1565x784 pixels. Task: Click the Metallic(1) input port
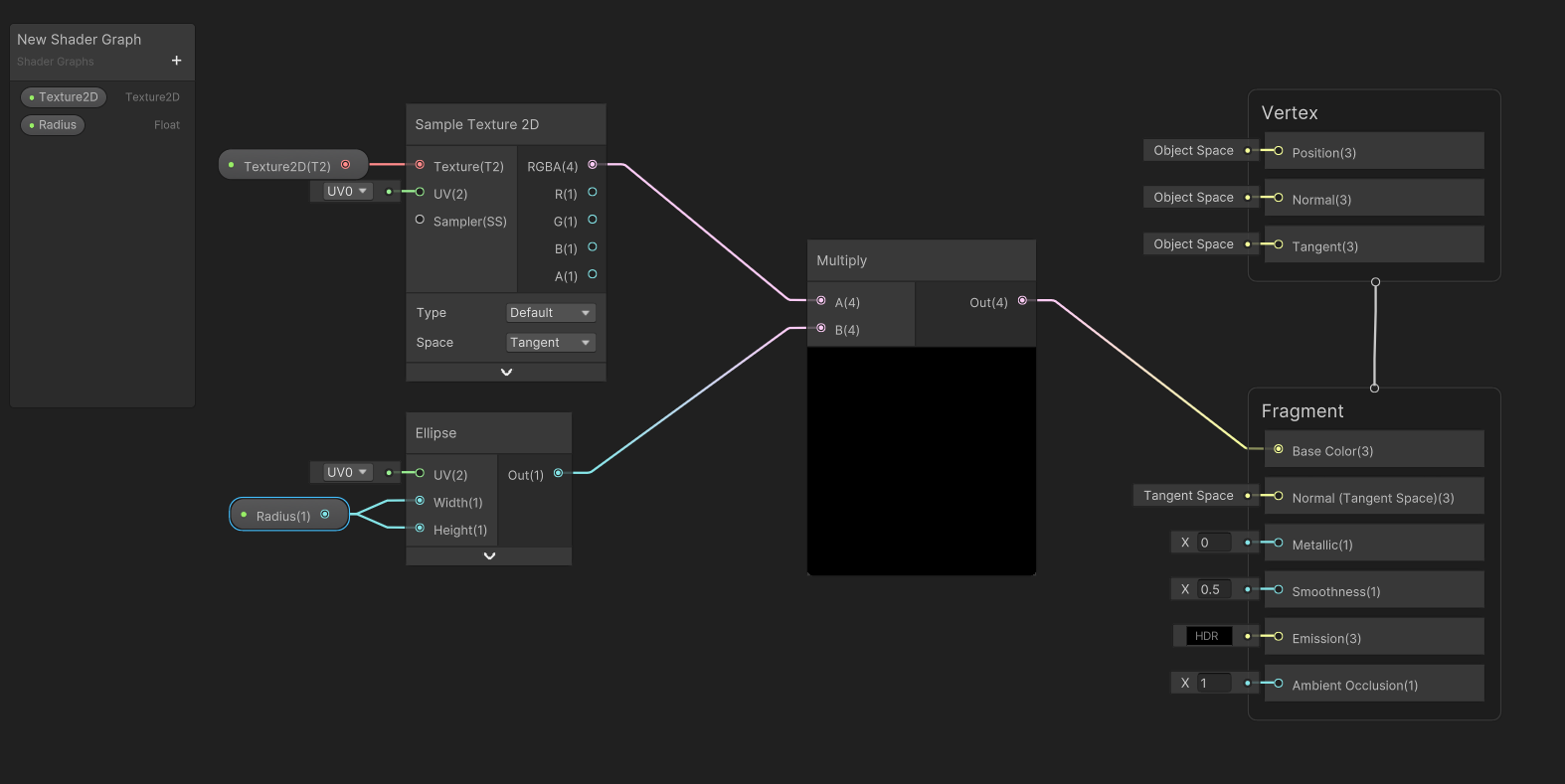point(1279,543)
